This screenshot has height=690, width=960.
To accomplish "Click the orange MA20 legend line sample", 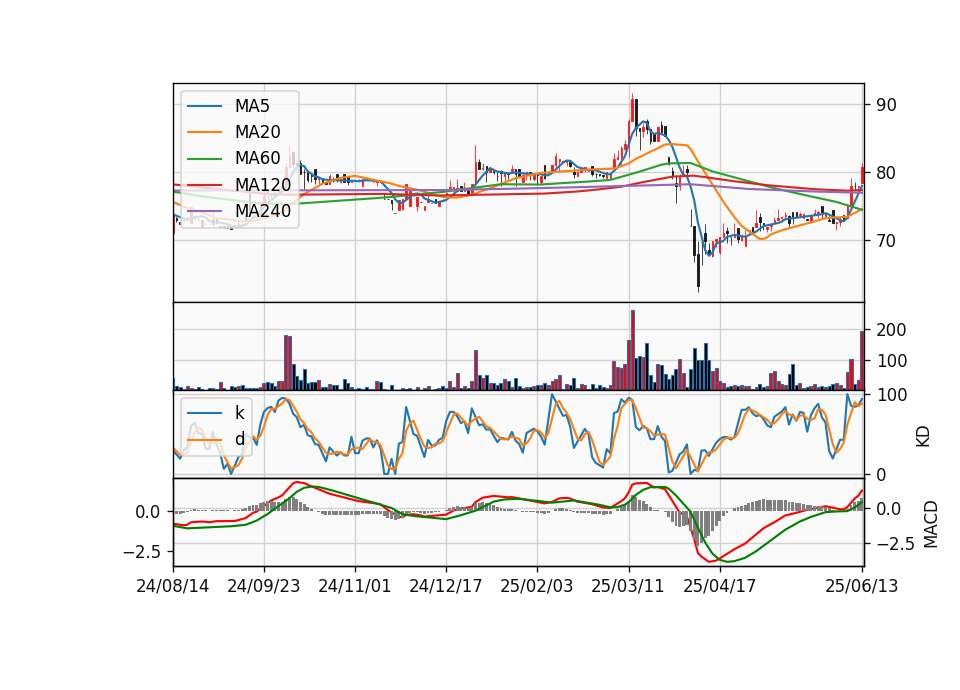I will click(204, 132).
